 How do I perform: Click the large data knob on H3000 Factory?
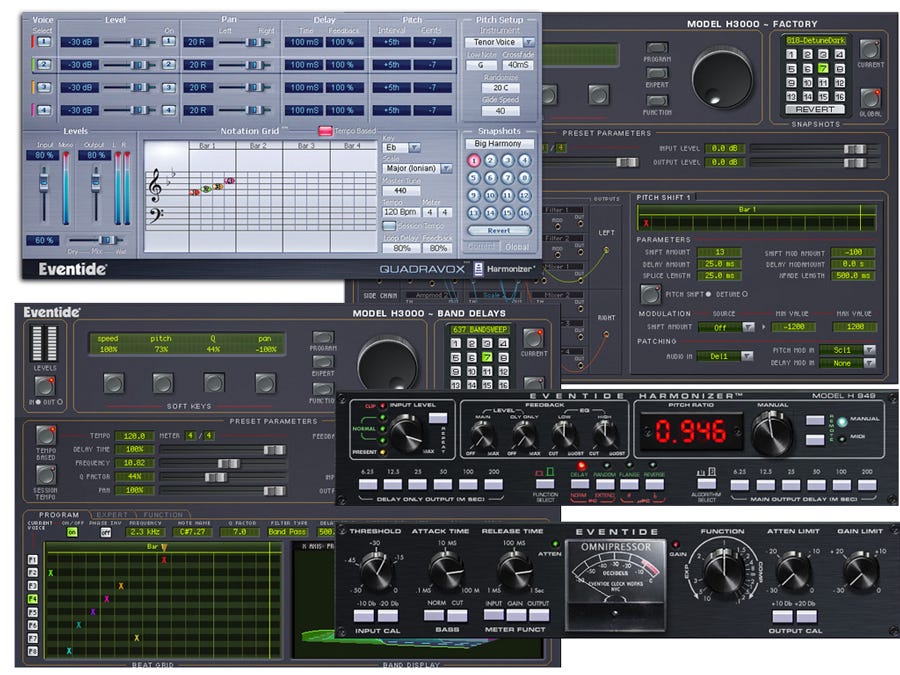click(723, 77)
